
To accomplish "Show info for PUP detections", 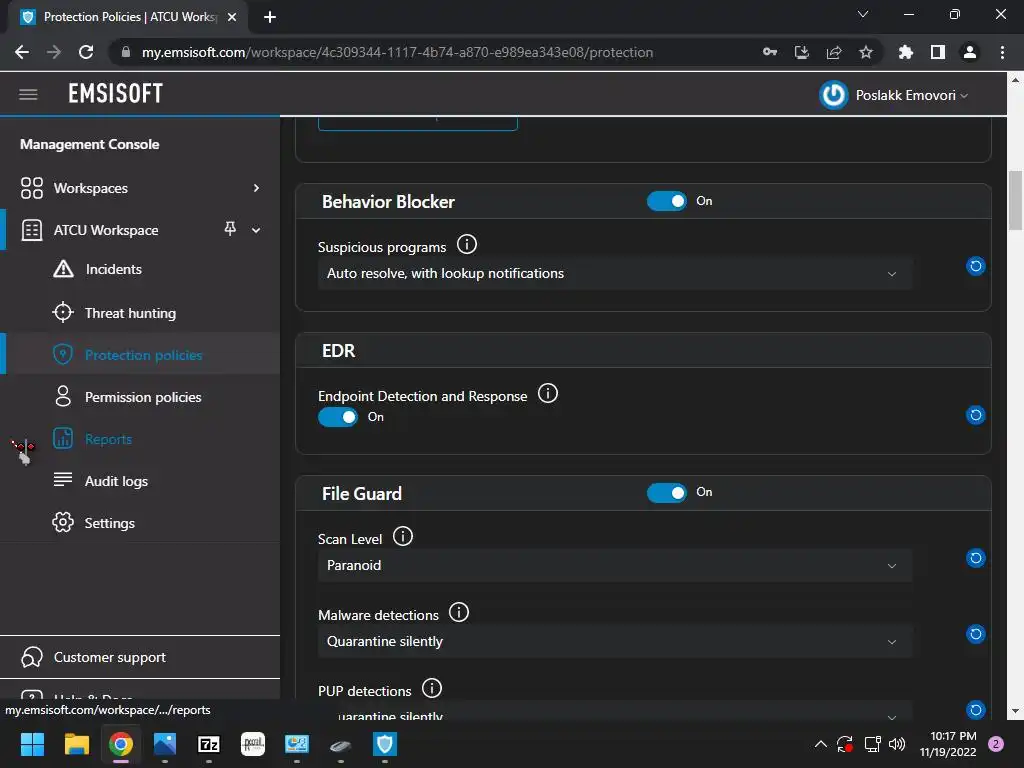I will (x=432, y=688).
